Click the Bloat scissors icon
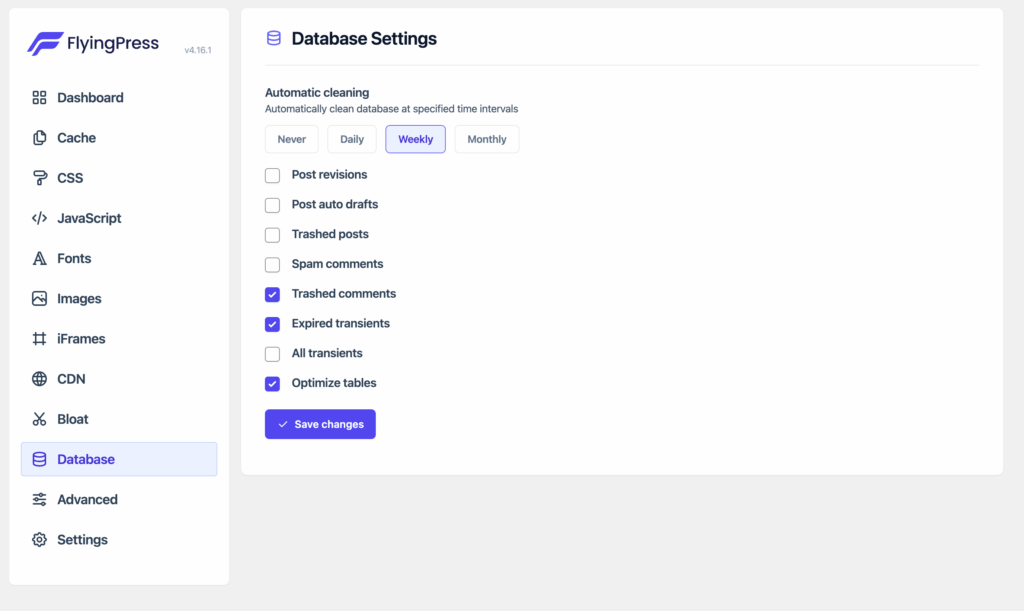 click(39, 418)
